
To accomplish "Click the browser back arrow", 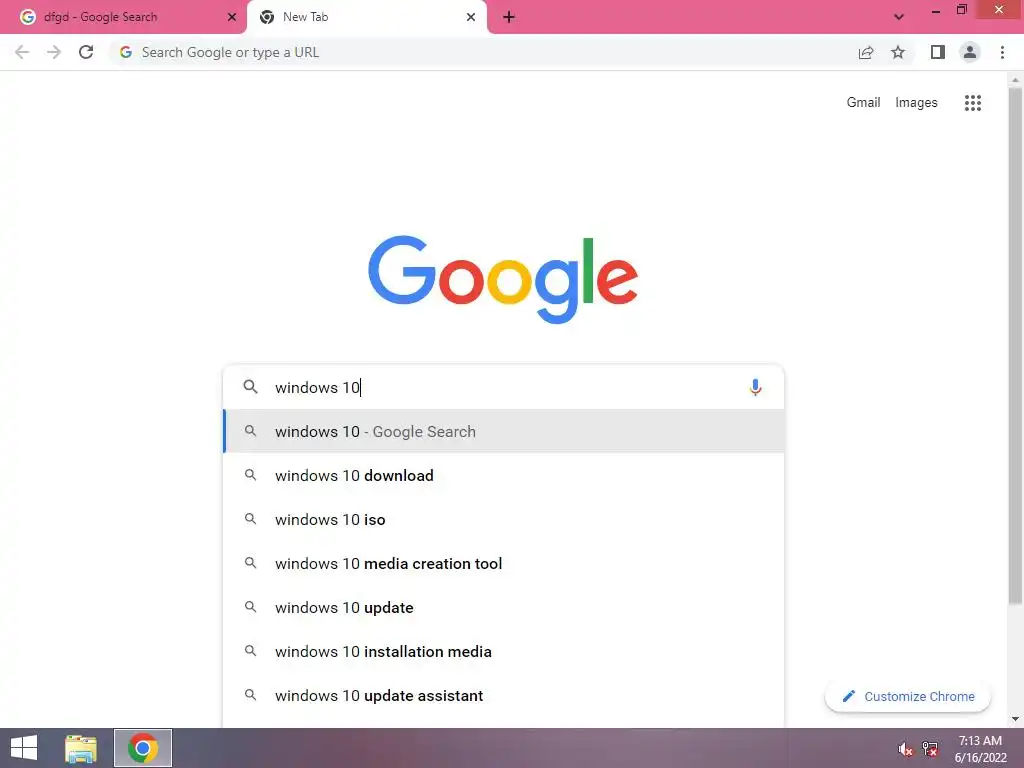I will point(22,52).
